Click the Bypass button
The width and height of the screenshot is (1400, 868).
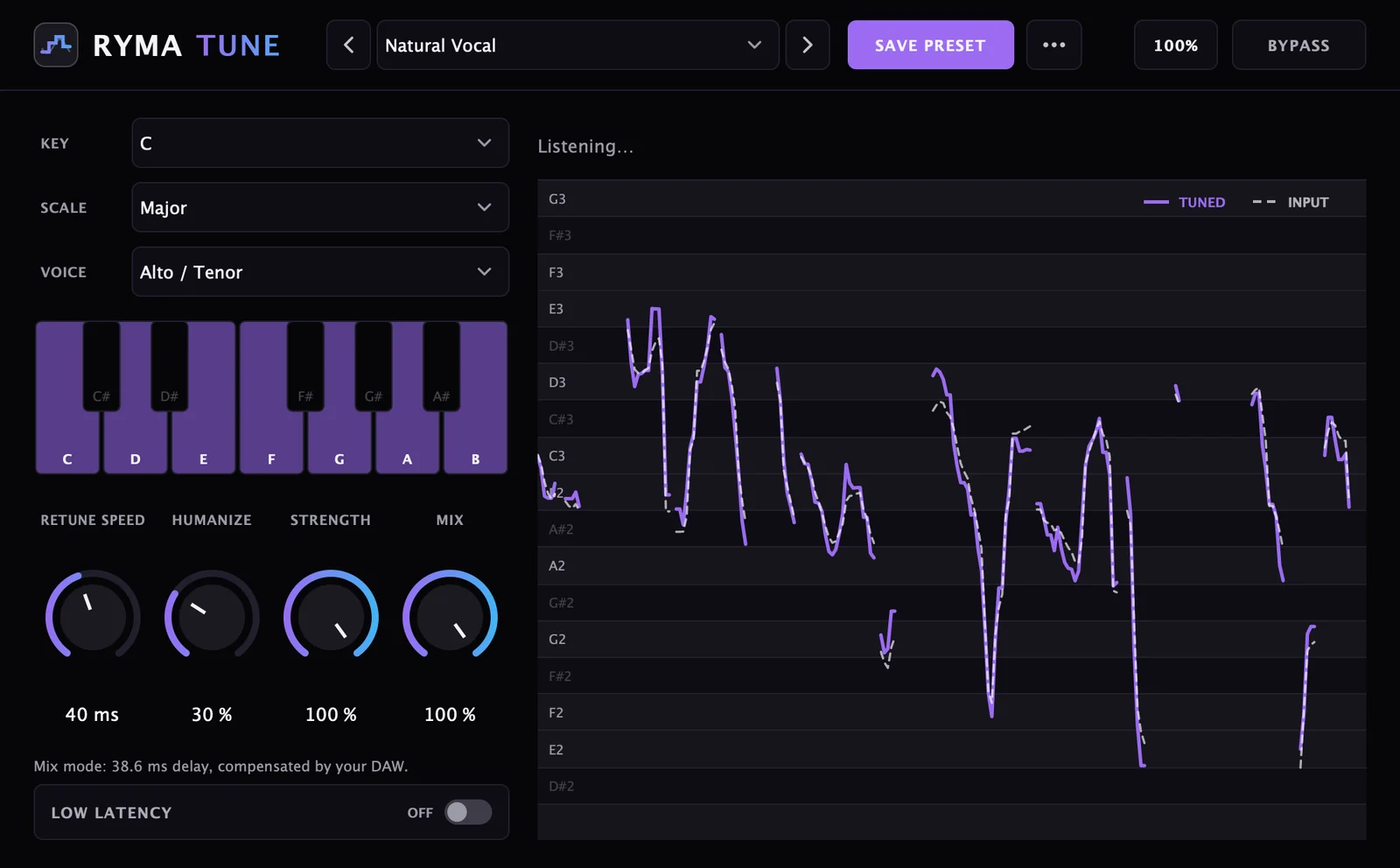(x=1298, y=45)
